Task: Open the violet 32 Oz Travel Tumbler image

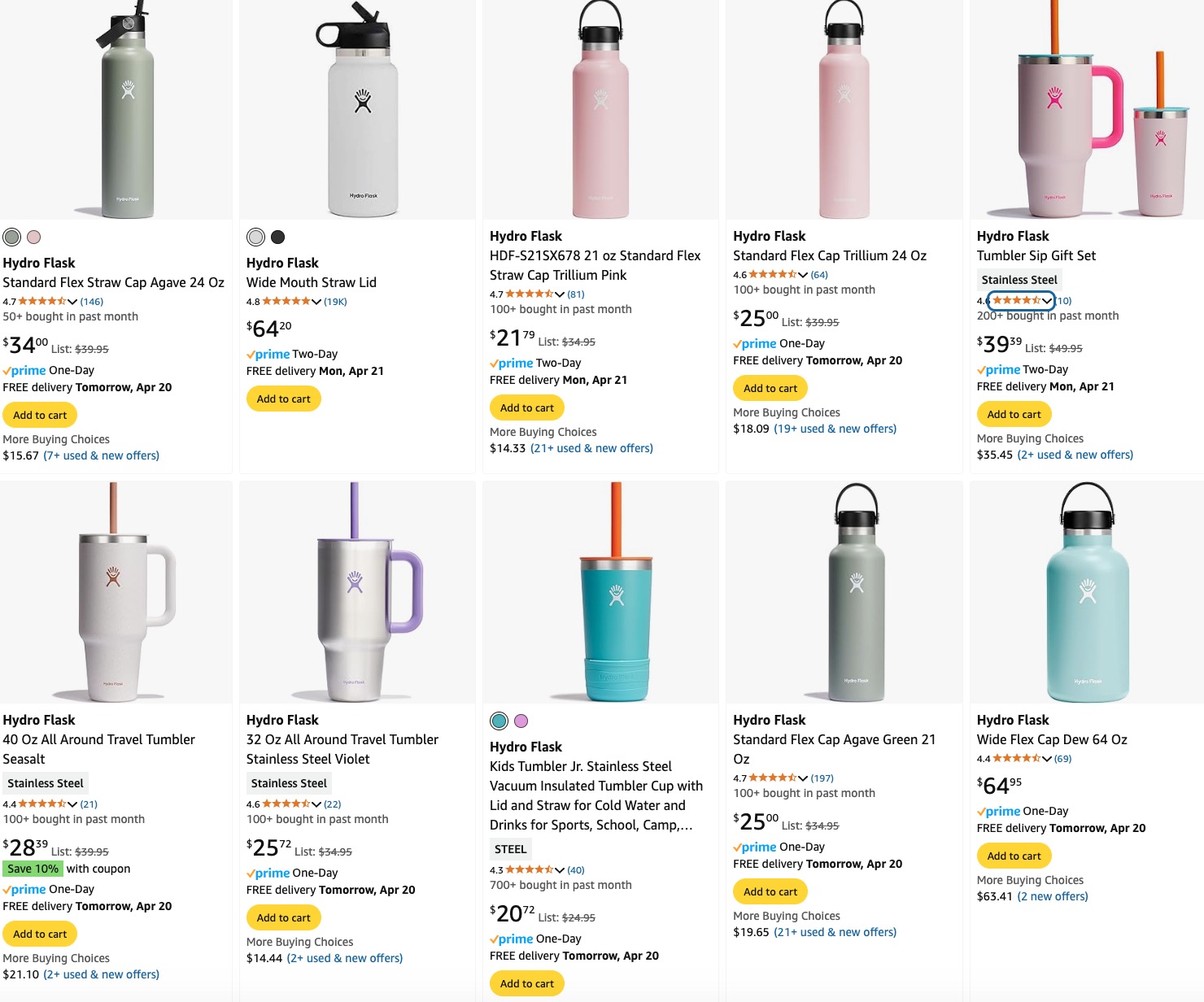Action: point(356,593)
